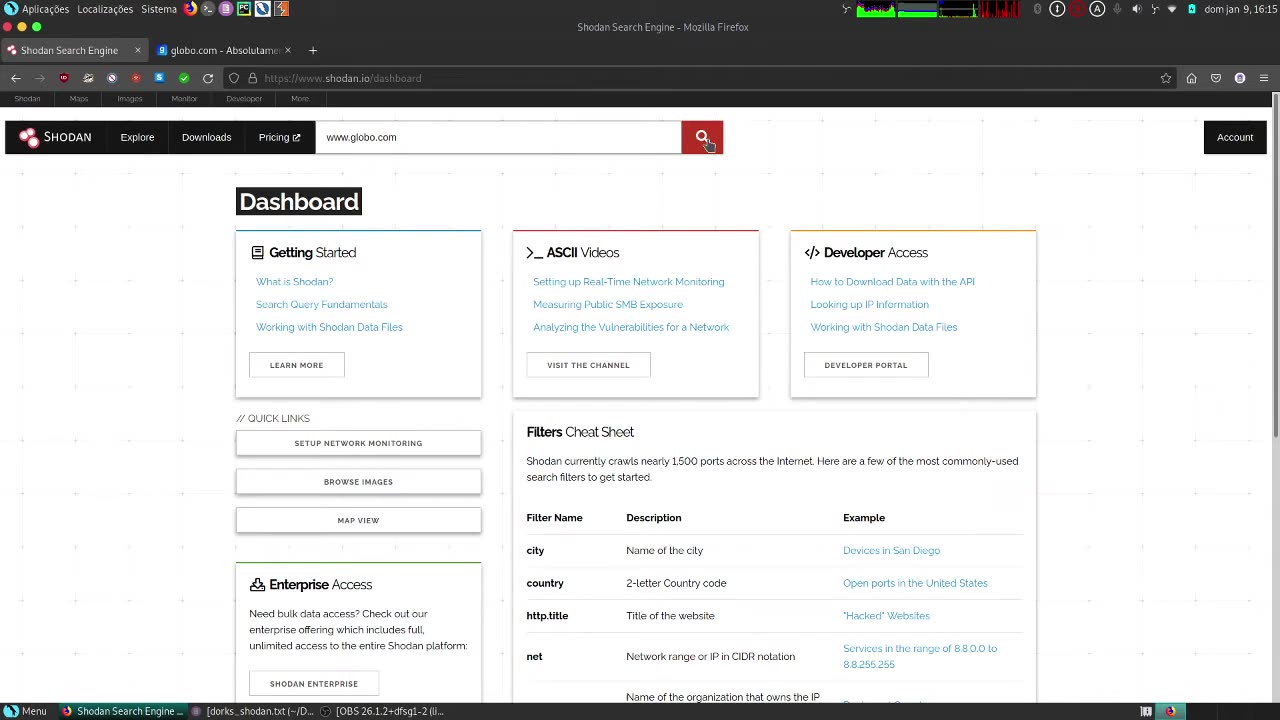1280x720 pixels.
Task: Launch PyCharm from the top panel
Action: pyautogui.click(x=244, y=9)
